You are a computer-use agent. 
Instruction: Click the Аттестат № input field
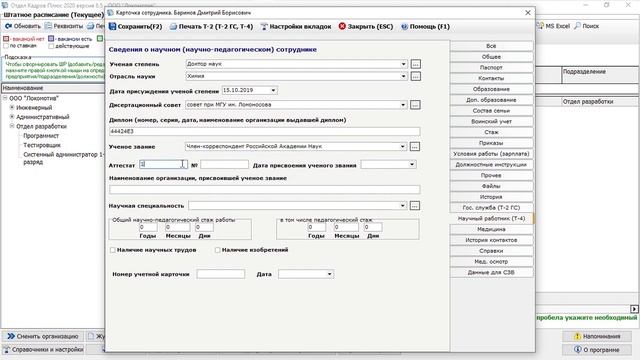pos(224,164)
